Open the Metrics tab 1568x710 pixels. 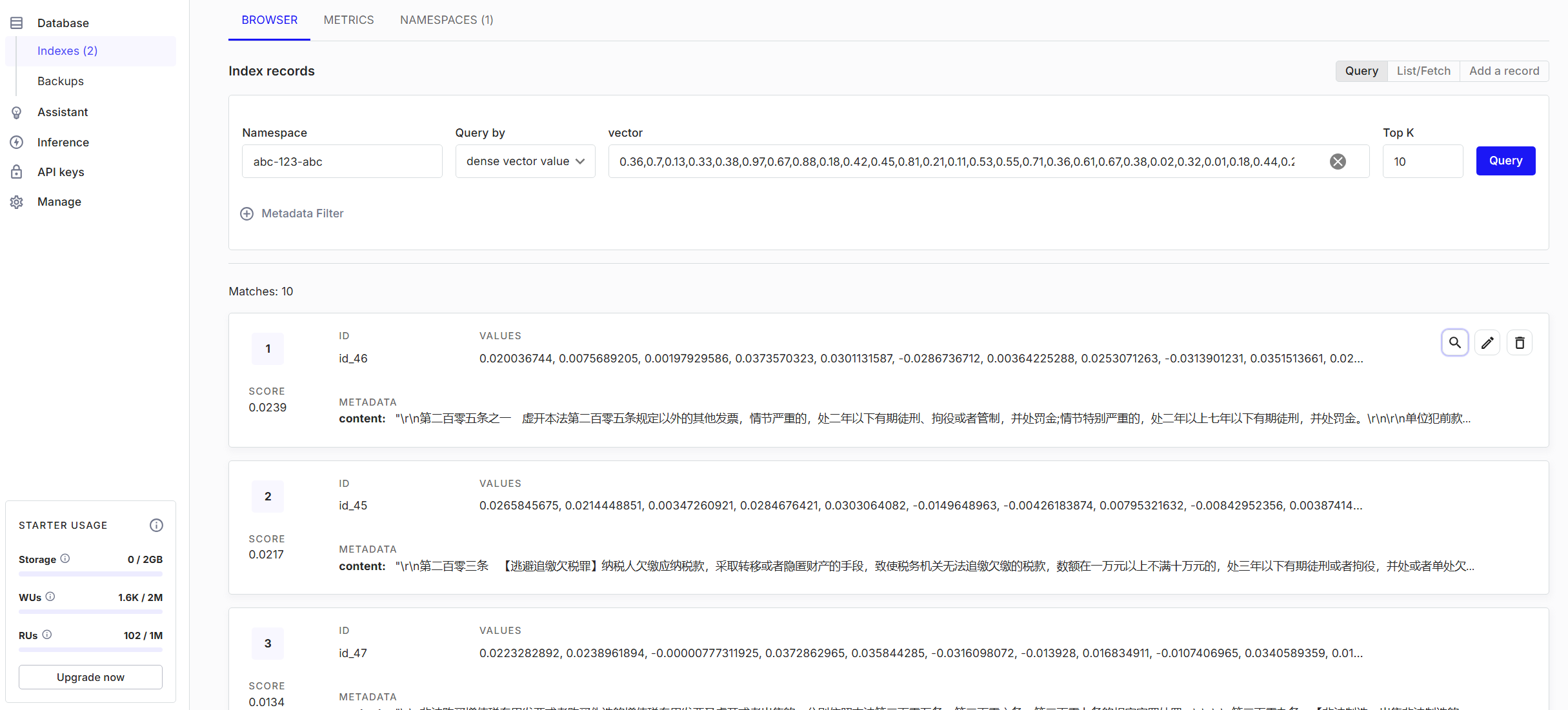[x=348, y=20]
